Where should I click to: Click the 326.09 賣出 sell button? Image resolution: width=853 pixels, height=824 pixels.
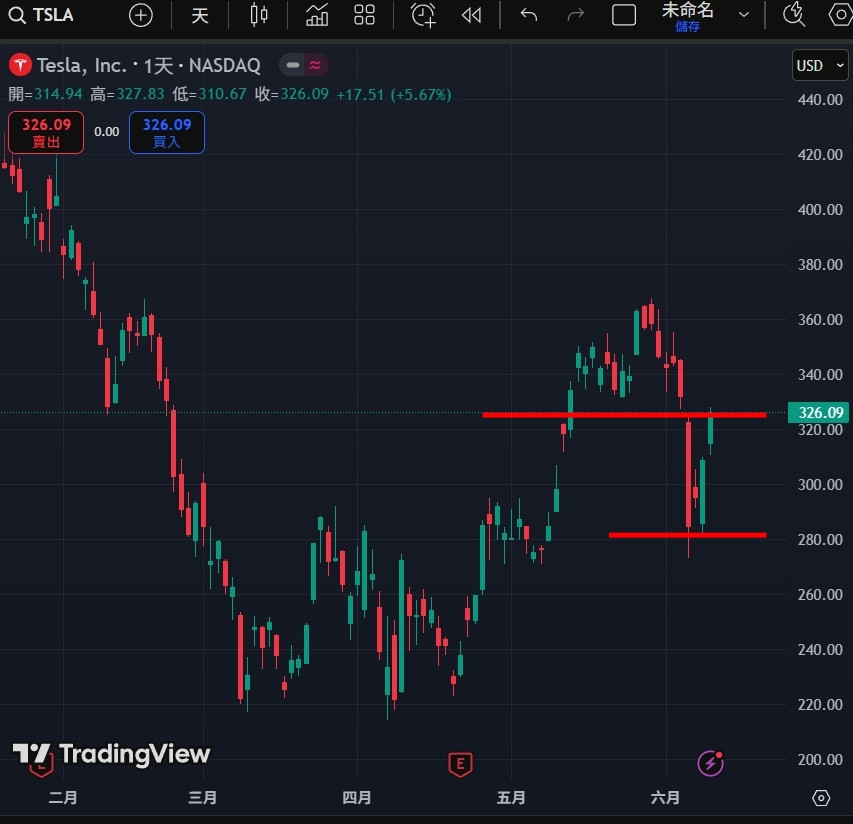click(46, 133)
